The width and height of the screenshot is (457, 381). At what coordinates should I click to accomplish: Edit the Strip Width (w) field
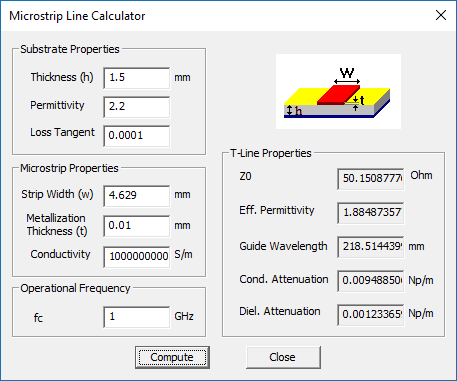(x=137, y=196)
